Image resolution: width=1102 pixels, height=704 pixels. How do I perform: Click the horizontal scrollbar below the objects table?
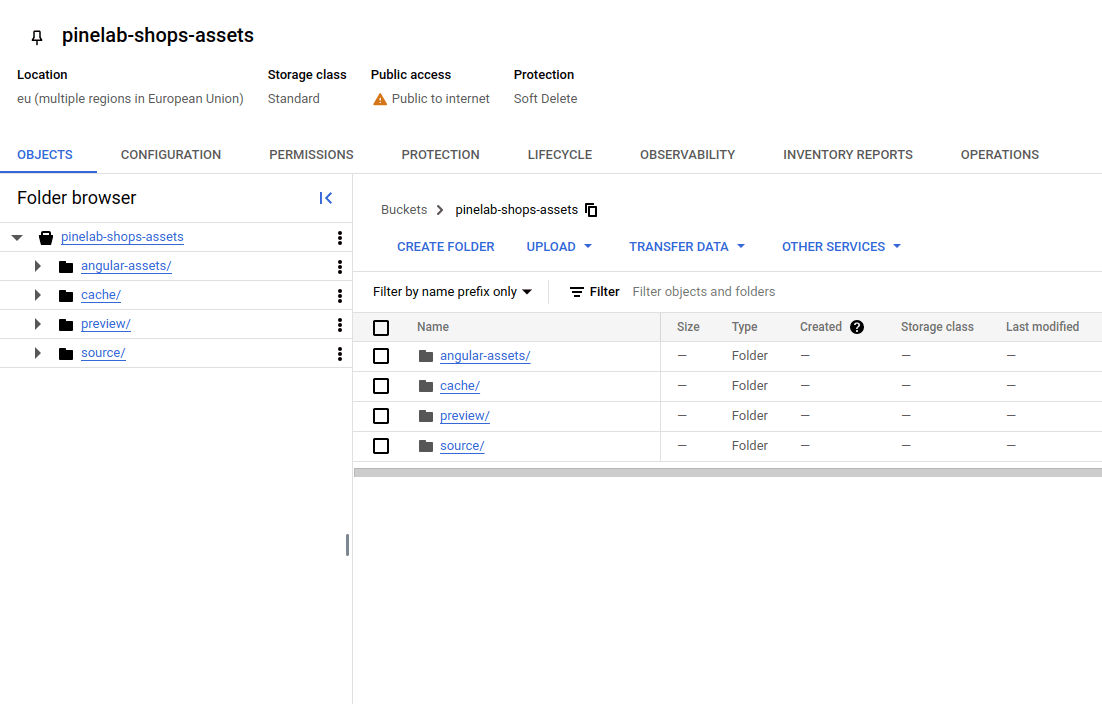[727, 473]
